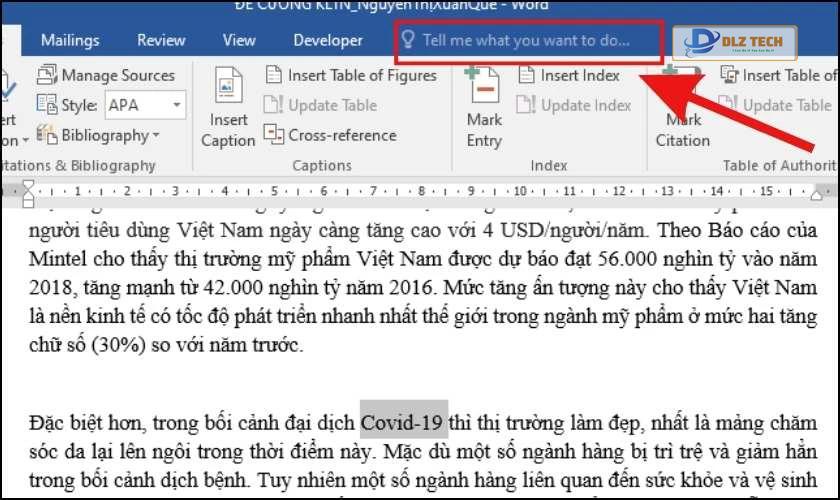Click Update Table icon in Table of Authorities
Screen dimensions: 840x500
[728, 105]
